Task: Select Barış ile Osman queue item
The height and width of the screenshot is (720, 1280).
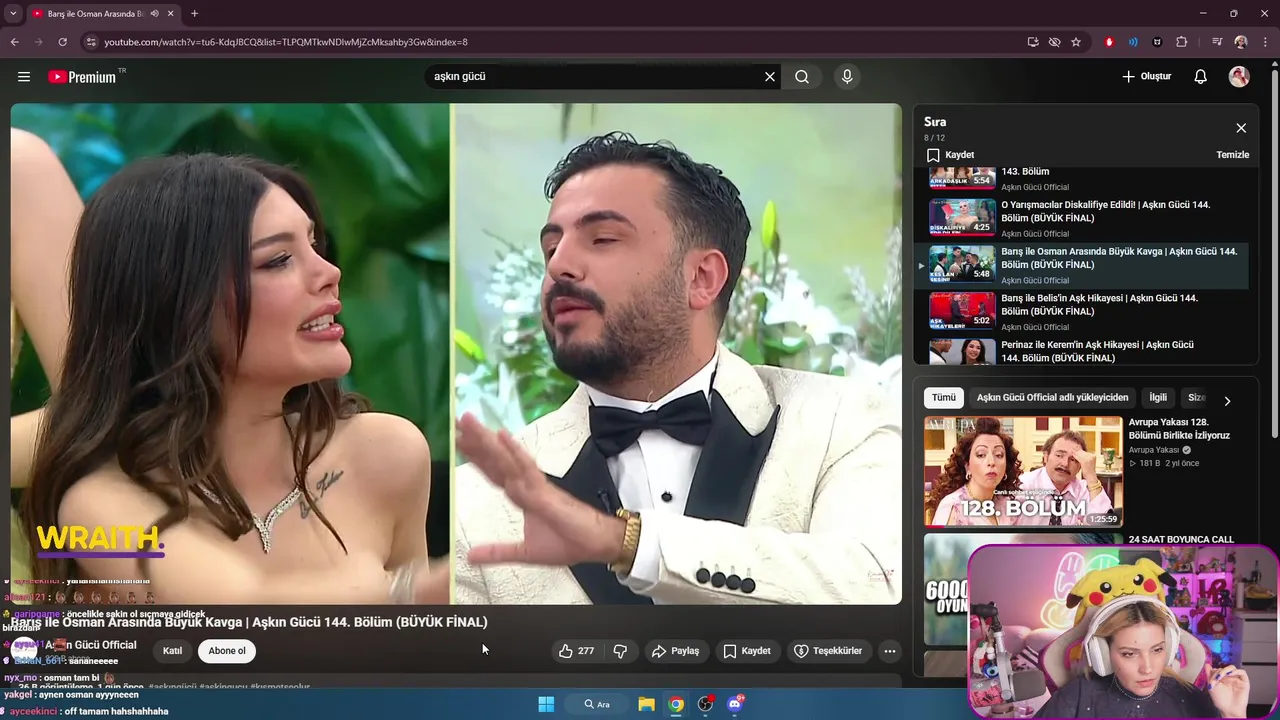Action: click(x=1083, y=265)
